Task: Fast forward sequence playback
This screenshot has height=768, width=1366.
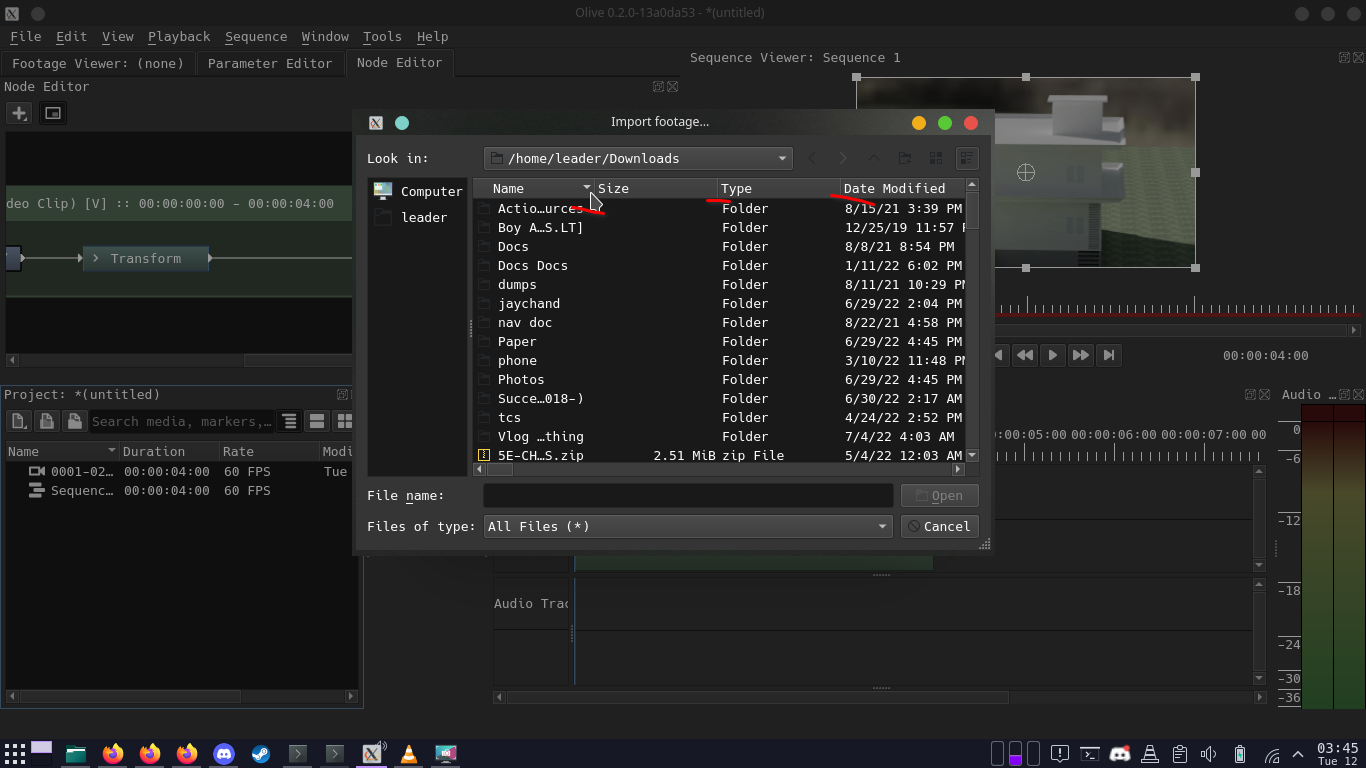Action: [x=1080, y=355]
